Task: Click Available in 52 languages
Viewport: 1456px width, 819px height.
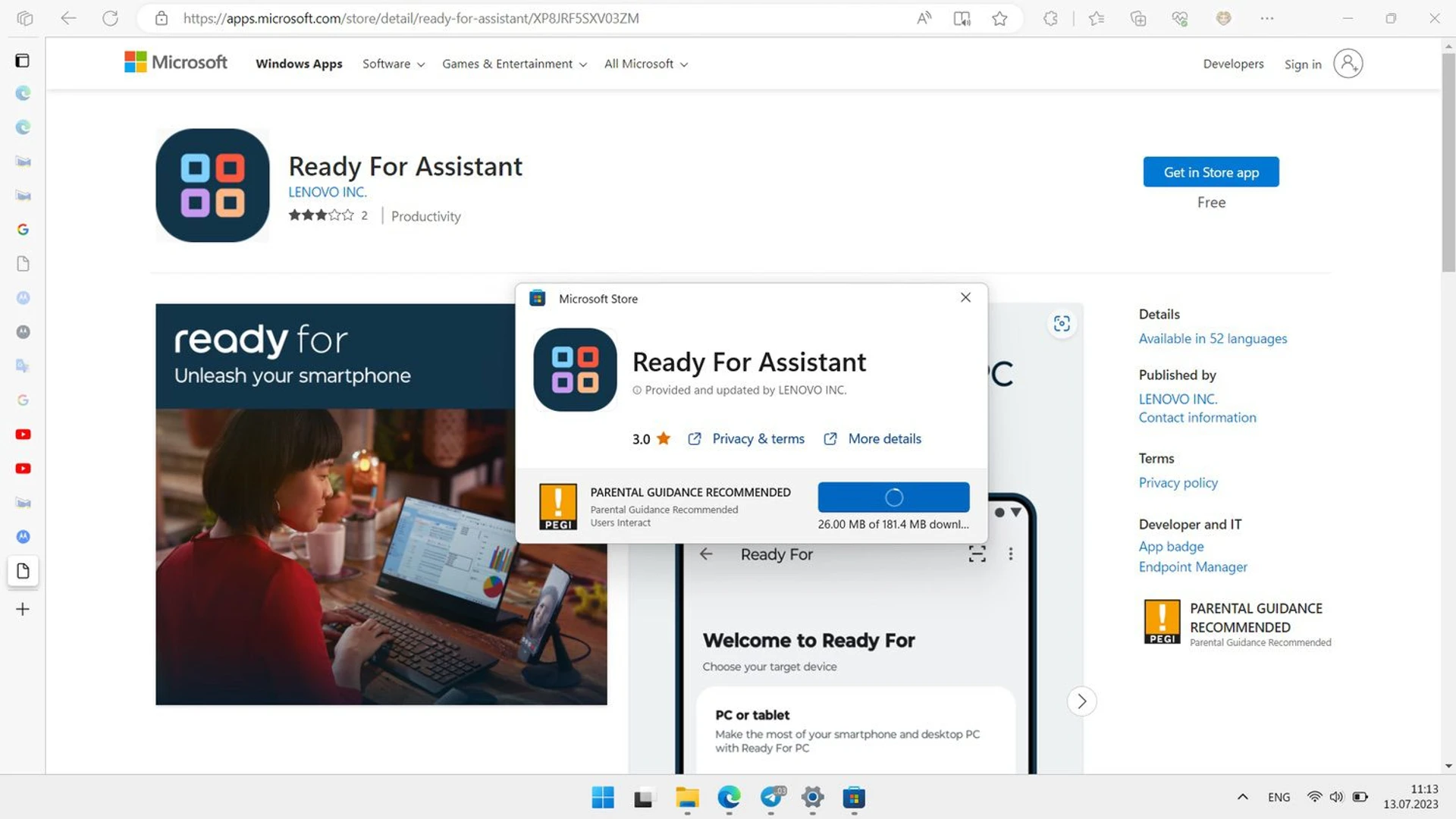Action: 1213,338
